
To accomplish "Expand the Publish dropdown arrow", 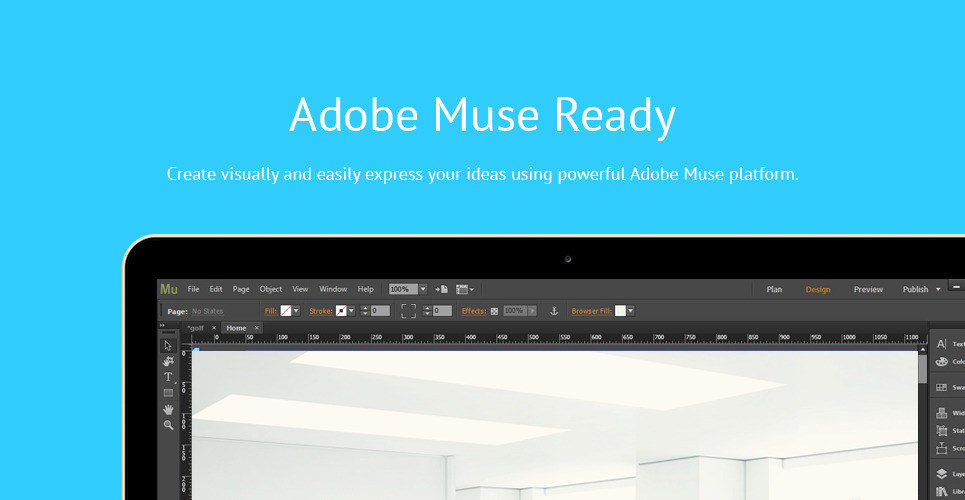I will point(938,289).
